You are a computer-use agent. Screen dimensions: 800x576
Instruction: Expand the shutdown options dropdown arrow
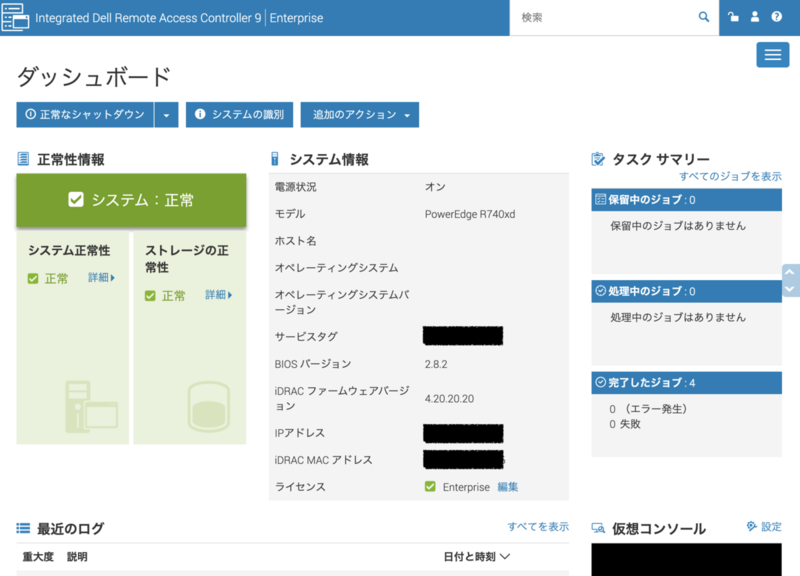click(x=166, y=115)
